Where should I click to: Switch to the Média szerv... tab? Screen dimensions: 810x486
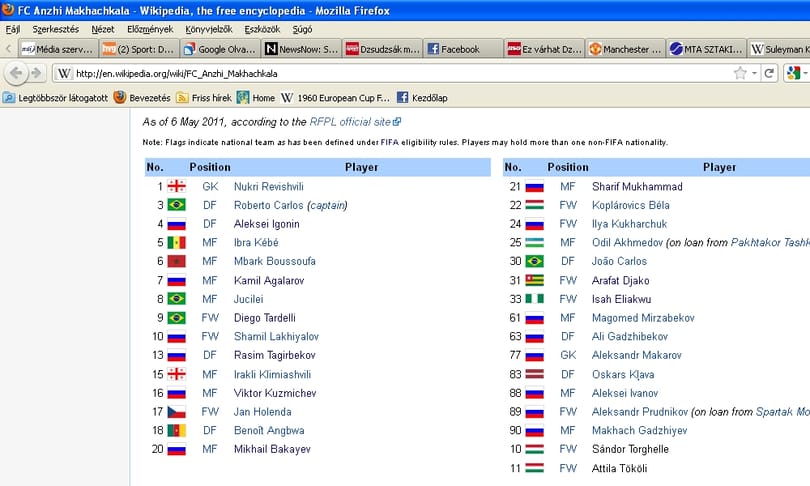[58, 49]
